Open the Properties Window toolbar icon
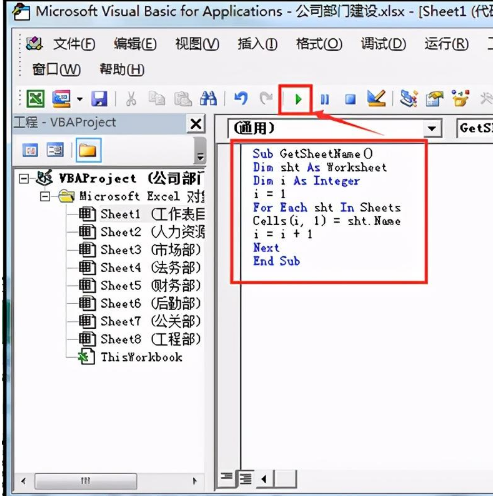Viewport: 493px width, 496px height. (x=434, y=99)
